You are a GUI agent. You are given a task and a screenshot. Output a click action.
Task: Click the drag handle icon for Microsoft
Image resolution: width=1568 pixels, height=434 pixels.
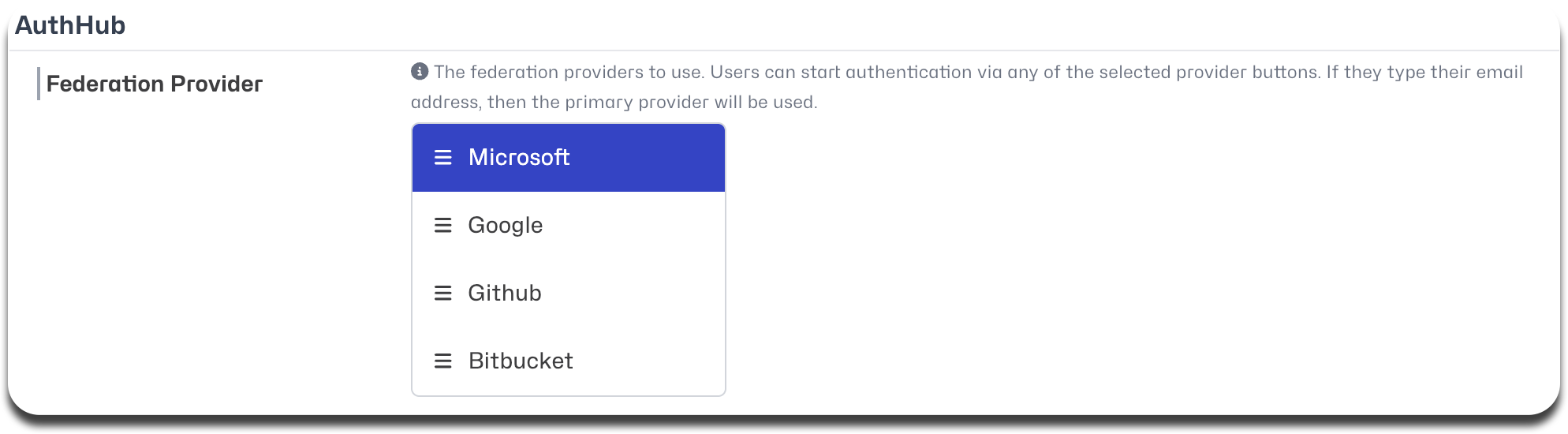(443, 158)
